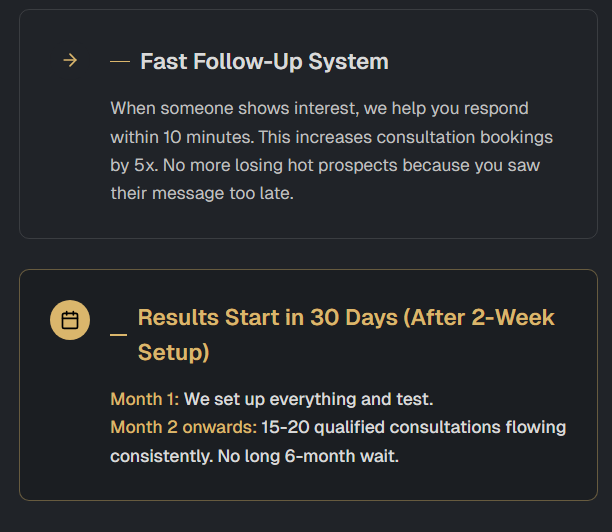The image size is (612, 532).
Task: Click the "Month 2 onwards:" label
Action: coord(183,428)
